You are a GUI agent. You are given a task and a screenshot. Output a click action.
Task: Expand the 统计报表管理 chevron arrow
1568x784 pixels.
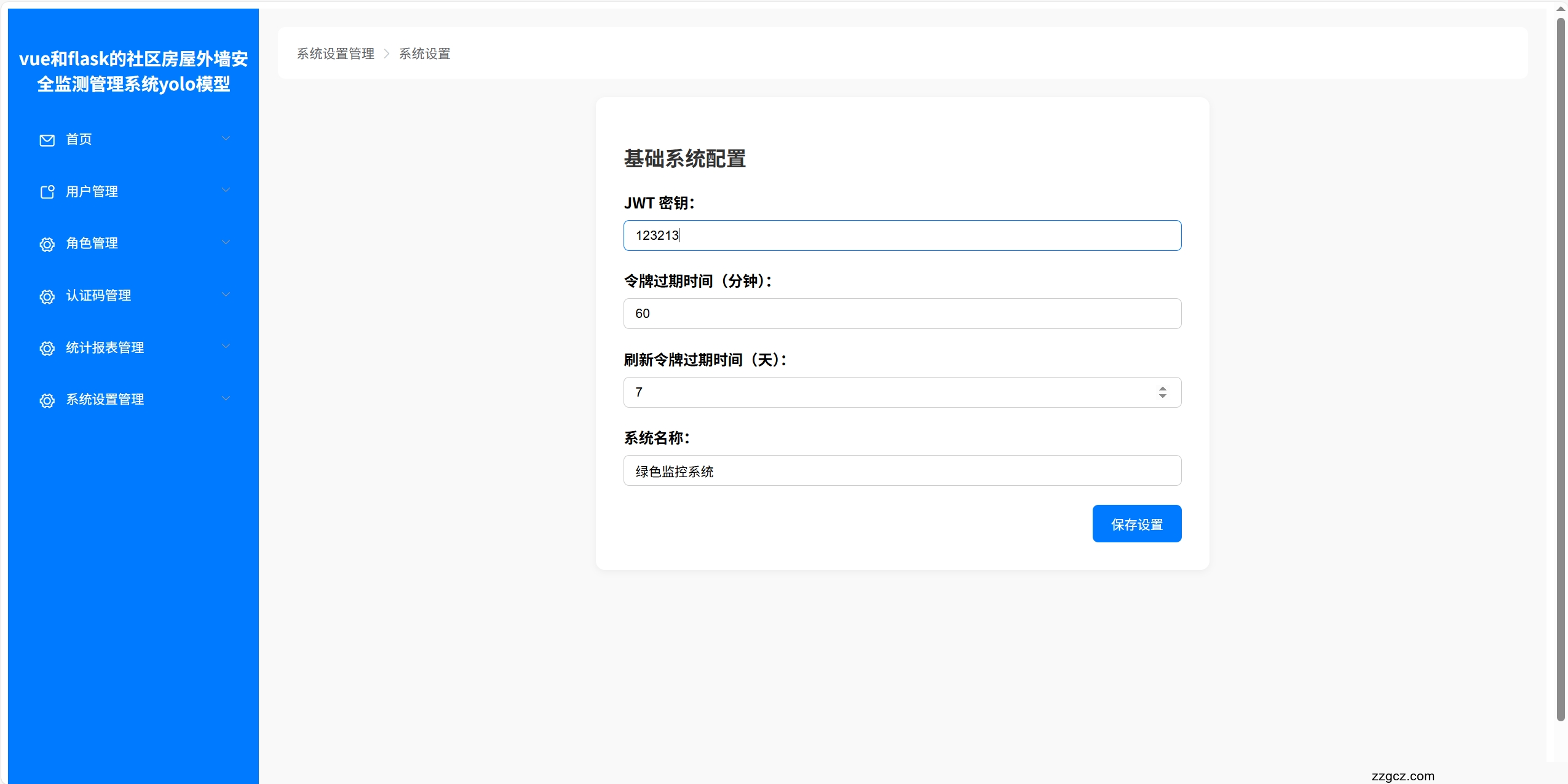[226, 346]
